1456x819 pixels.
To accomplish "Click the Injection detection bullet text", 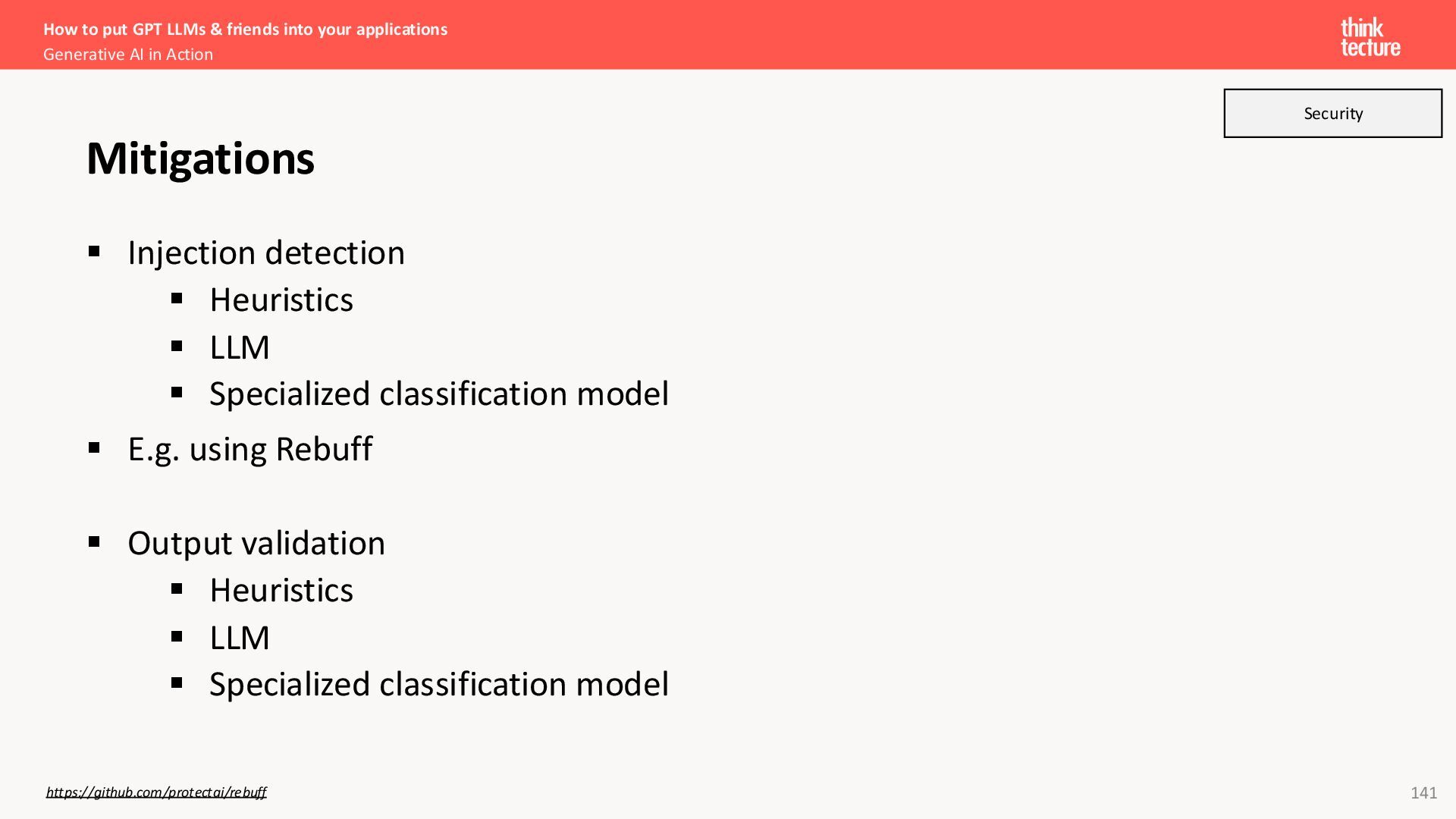I will [x=266, y=253].
